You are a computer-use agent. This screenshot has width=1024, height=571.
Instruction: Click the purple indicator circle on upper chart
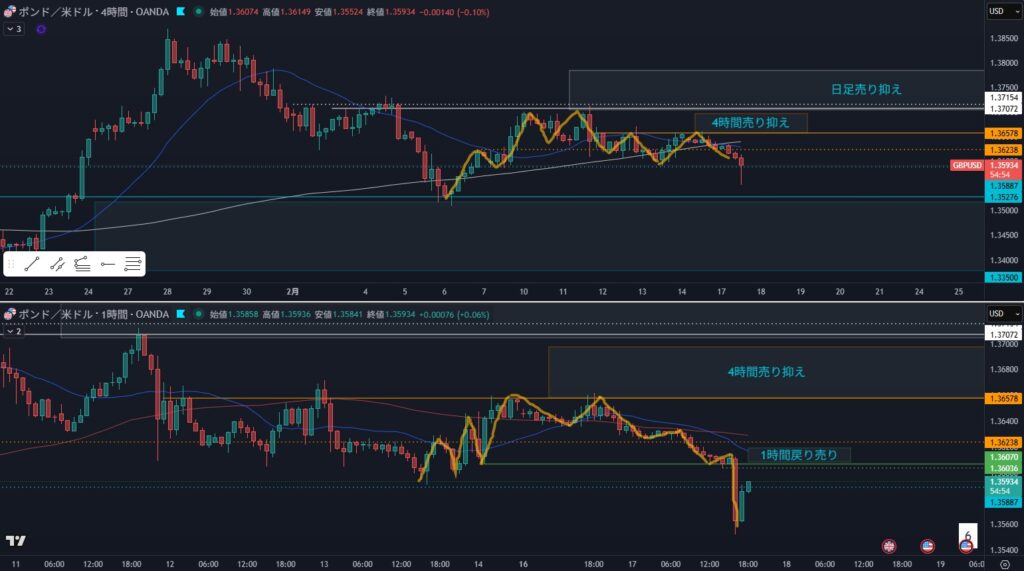point(40,29)
